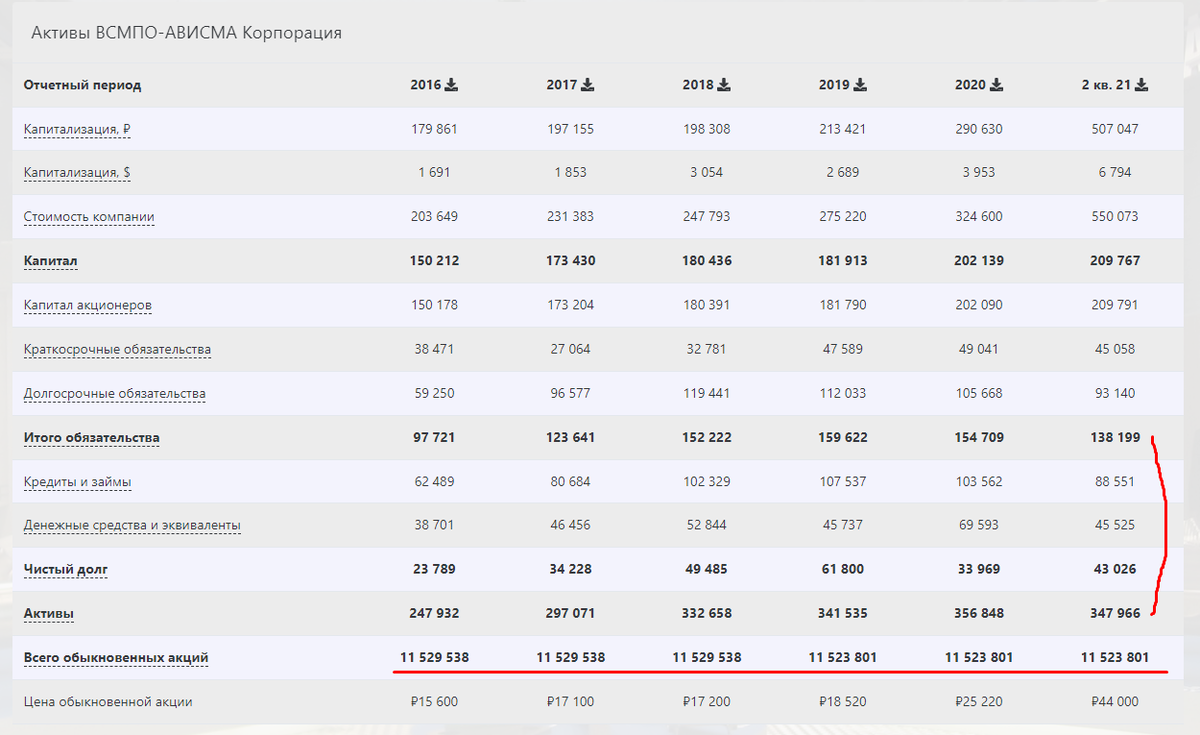This screenshot has height=735, width=1200.
Task: Click the download icon beside 2020
Action: [996, 85]
